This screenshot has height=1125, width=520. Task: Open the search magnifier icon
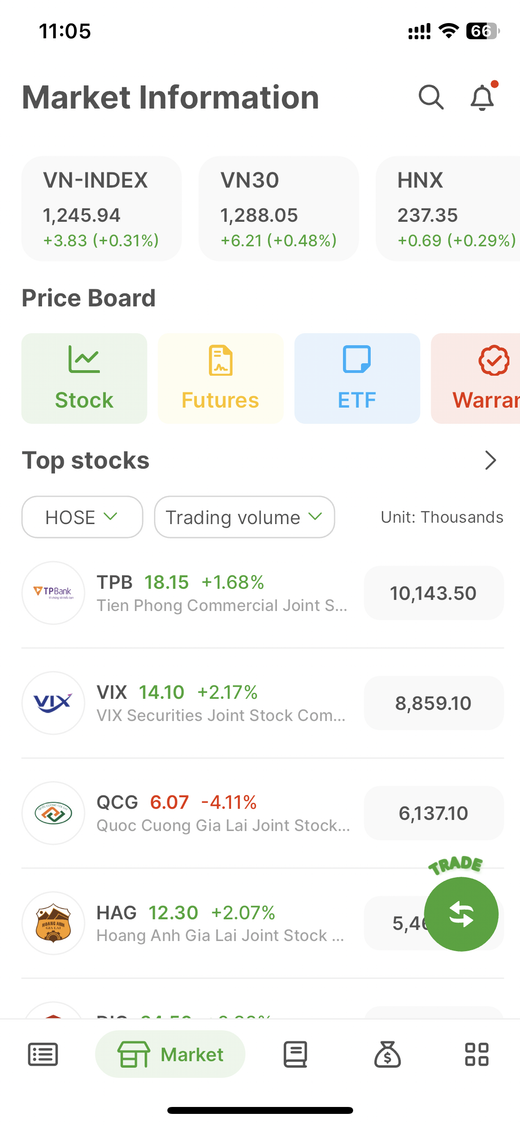431,97
